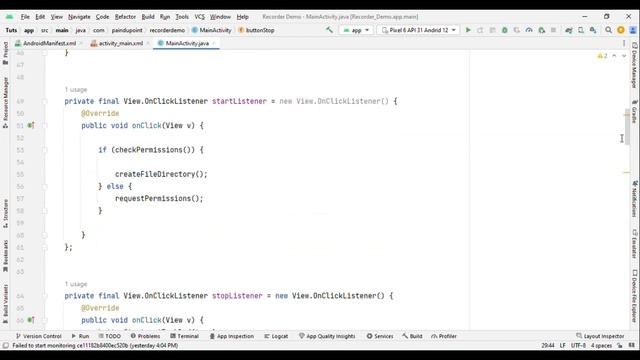
Task: Click the LF line separator status entry
Action: (x=562, y=346)
